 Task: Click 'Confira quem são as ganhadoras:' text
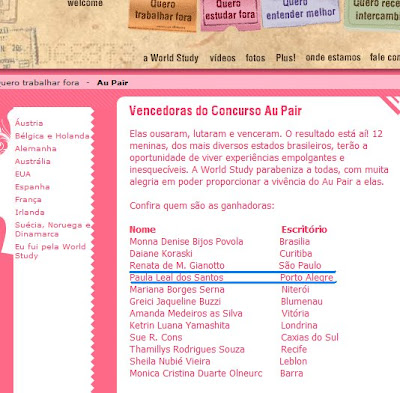202,206
